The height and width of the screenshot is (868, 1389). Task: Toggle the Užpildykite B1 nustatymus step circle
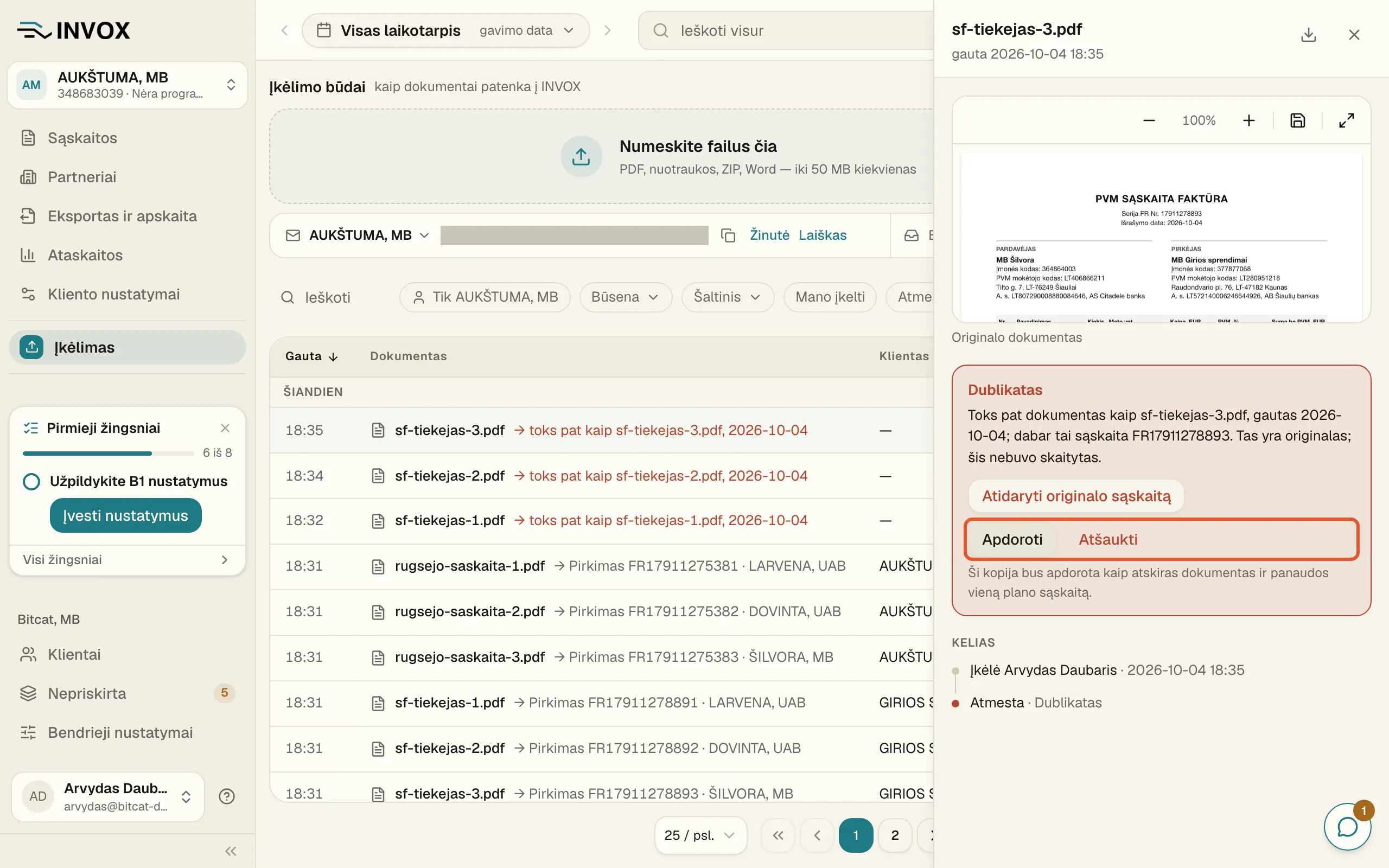coord(31,481)
